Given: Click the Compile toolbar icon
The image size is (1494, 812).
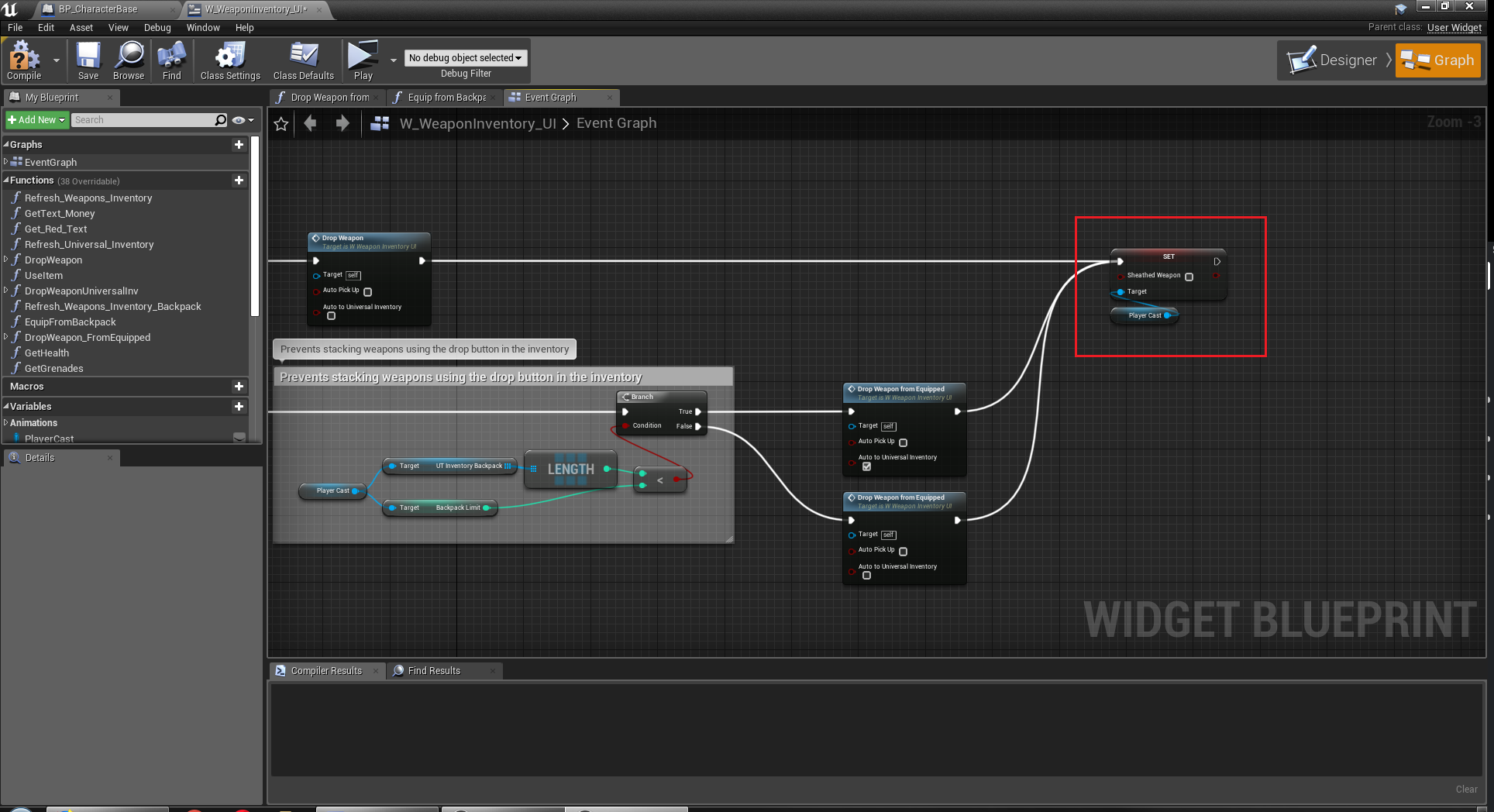Looking at the screenshot, I should pos(24,60).
